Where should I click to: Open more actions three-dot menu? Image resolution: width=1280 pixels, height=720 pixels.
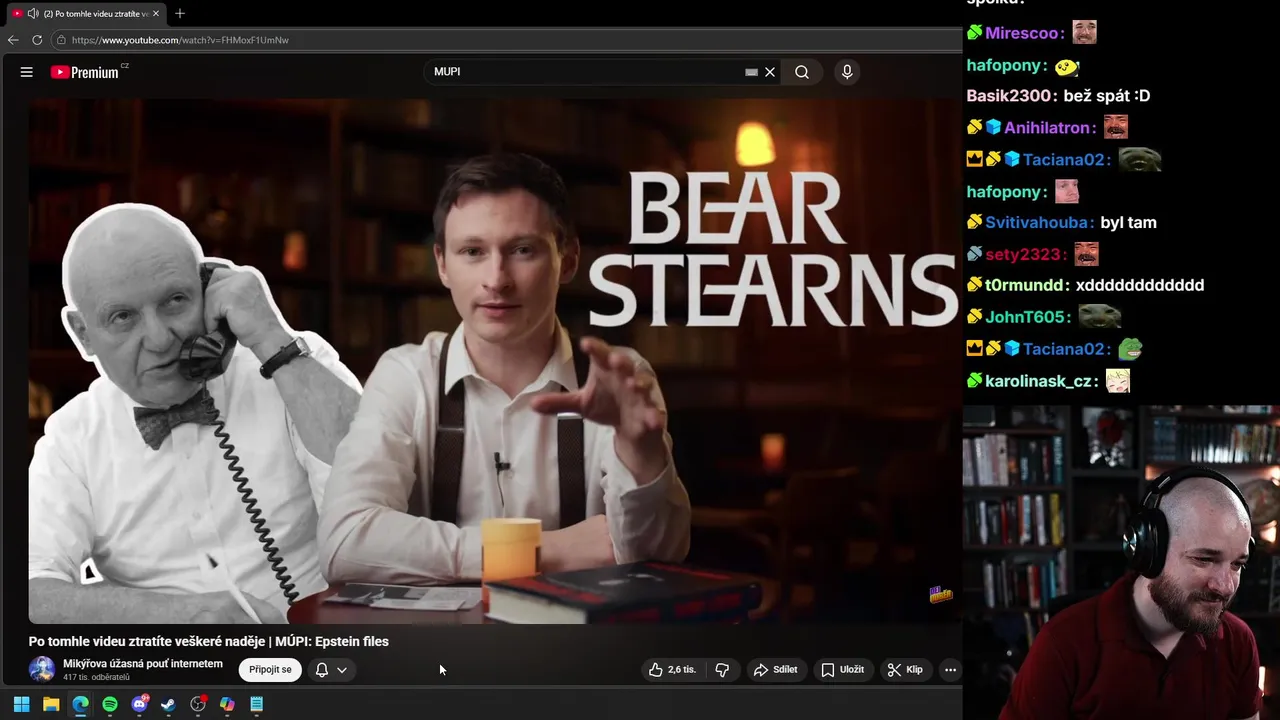point(950,670)
